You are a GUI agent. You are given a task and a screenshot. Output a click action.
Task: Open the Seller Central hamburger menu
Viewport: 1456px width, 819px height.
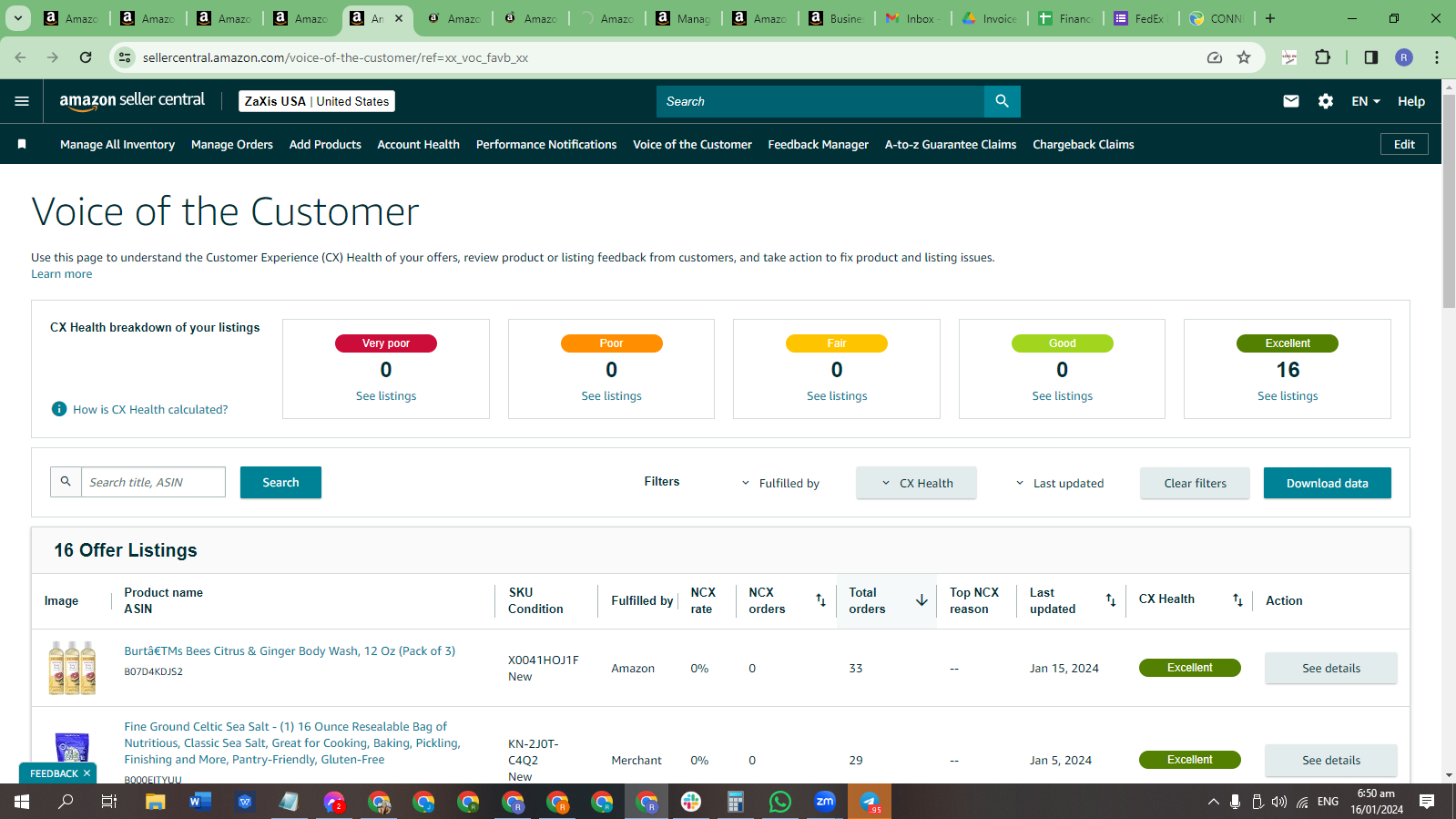click(x=22, y=101)
